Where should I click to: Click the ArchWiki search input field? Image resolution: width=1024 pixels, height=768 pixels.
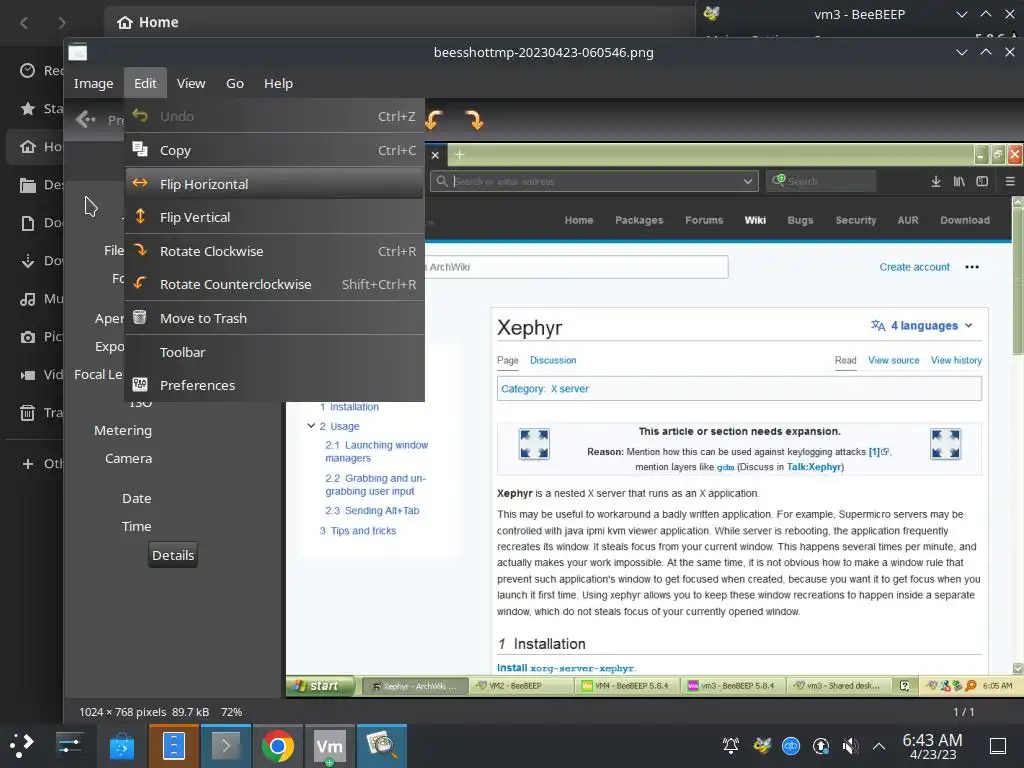click(577, 266)
